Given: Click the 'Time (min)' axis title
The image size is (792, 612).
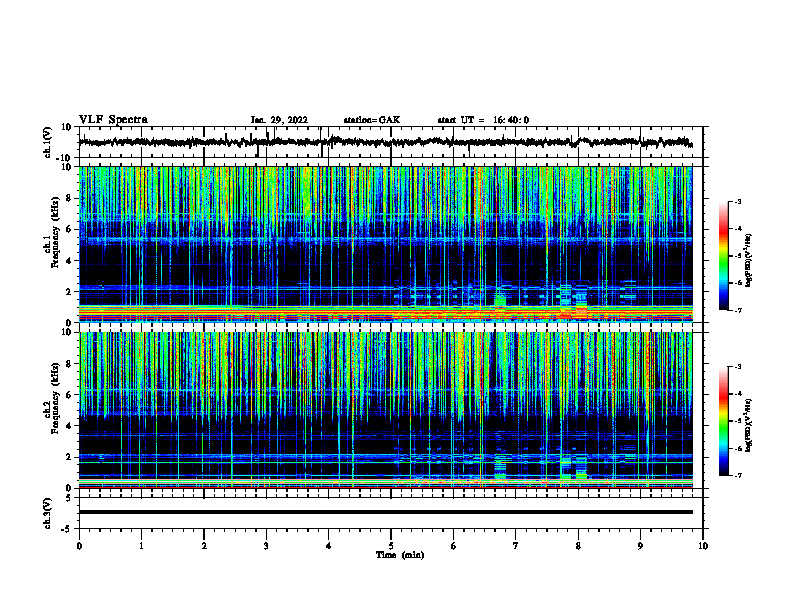Looking at the screenshot, I should click(x=400, y=555).
